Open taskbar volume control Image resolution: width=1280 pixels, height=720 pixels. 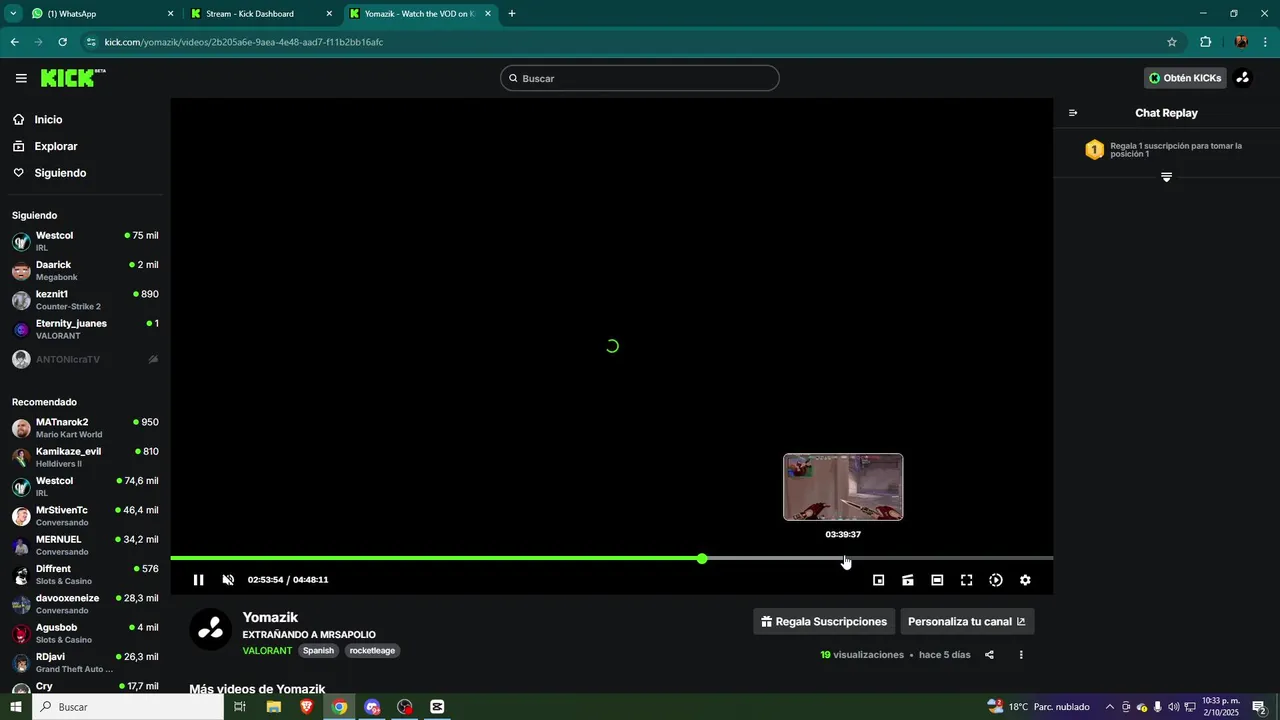pos(1174,707)
